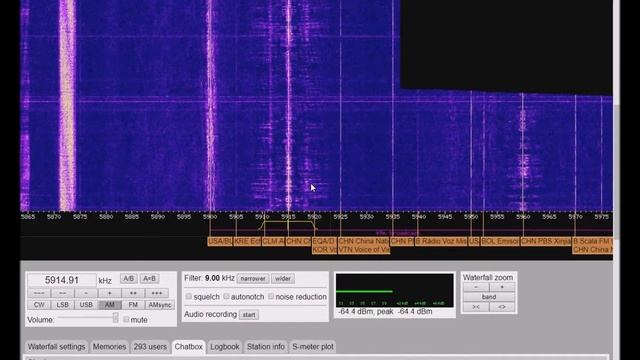The width and height of the screenshot is (640, 360).
Task: Tune to the EQA/D station label
Action: (324, 242)
